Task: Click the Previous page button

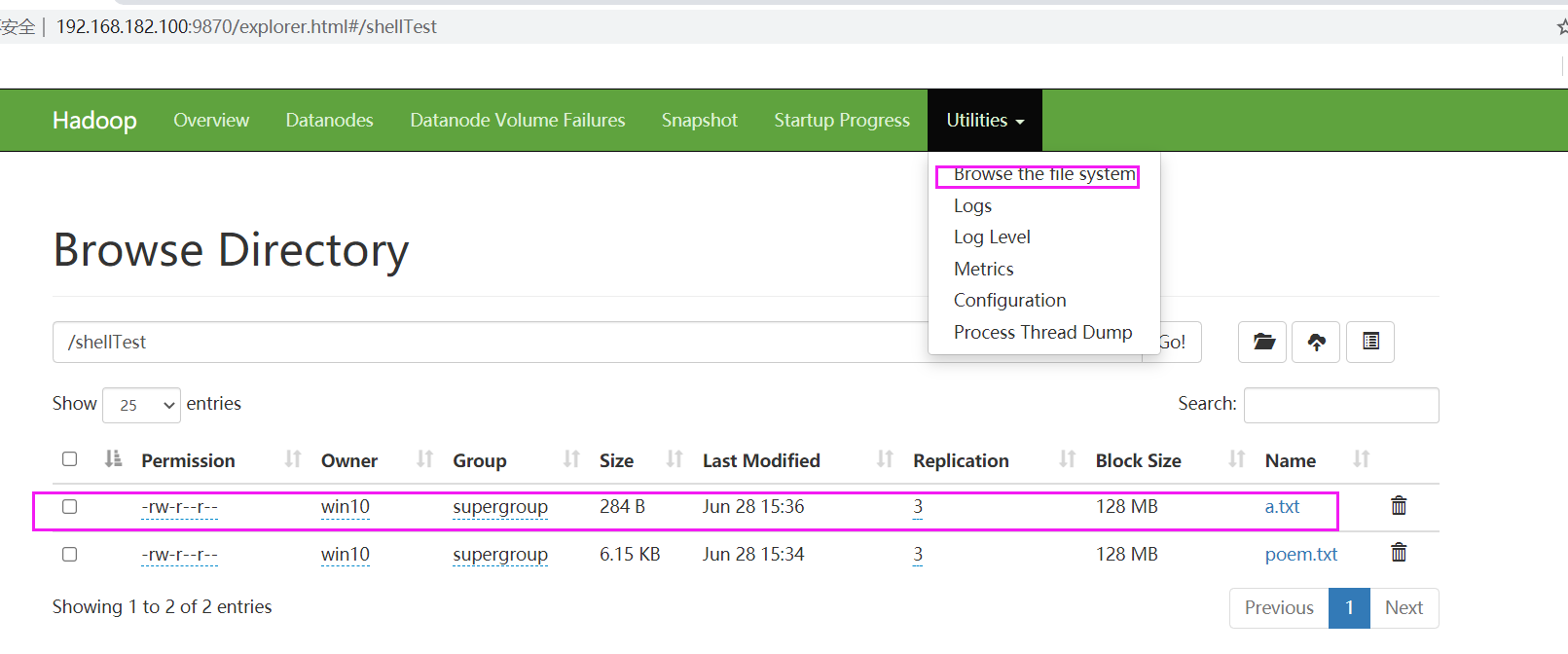Action: click(x=1279, y=607)
